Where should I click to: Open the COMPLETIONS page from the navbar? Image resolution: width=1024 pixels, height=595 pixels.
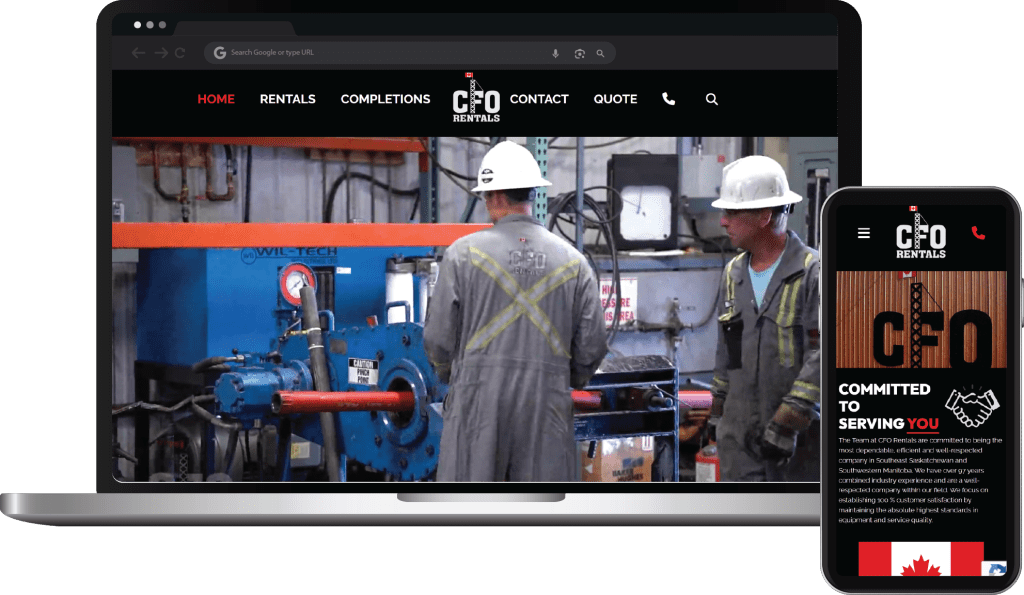click(x=385, y=99)
